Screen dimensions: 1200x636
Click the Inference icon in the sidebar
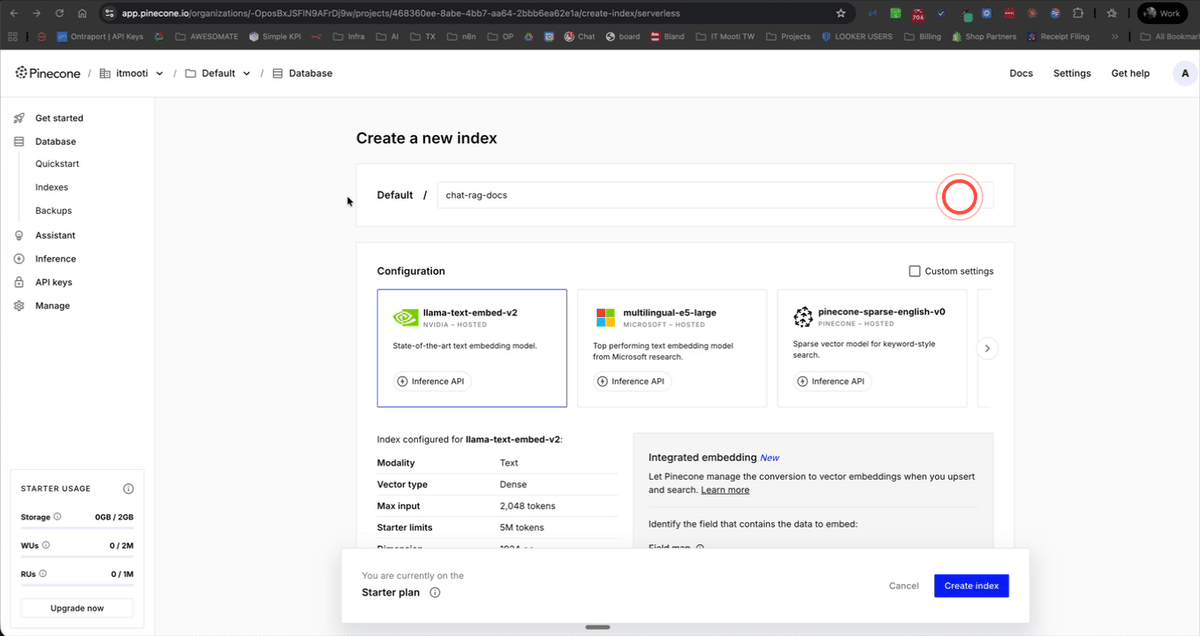(x=18, y=258)
